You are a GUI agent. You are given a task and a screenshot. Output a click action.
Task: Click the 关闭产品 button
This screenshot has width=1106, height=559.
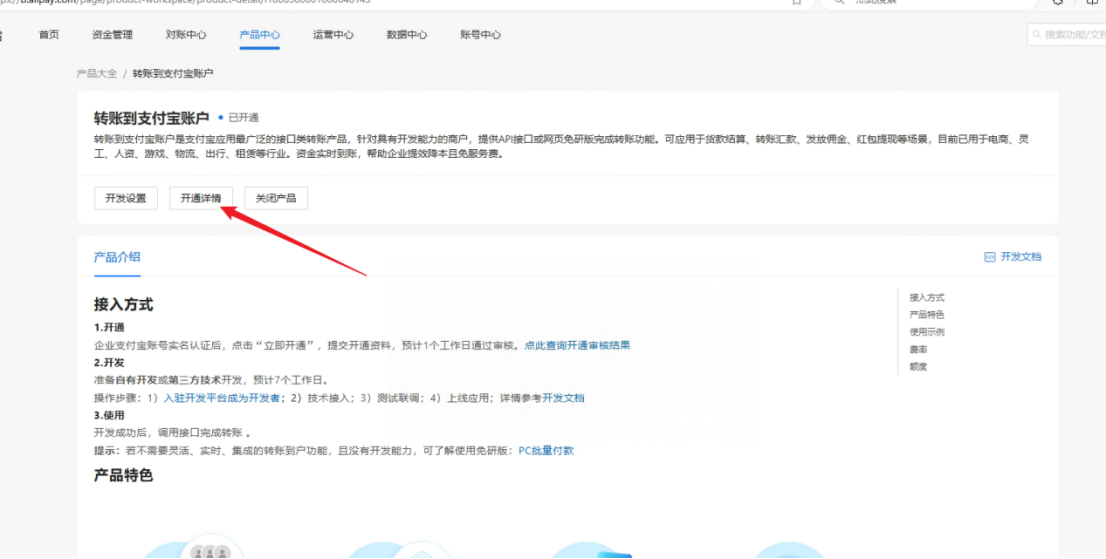point(276,198)
